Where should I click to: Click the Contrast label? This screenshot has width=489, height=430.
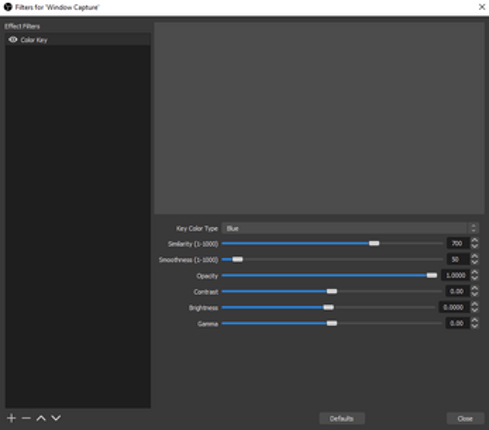pos(206,292)
